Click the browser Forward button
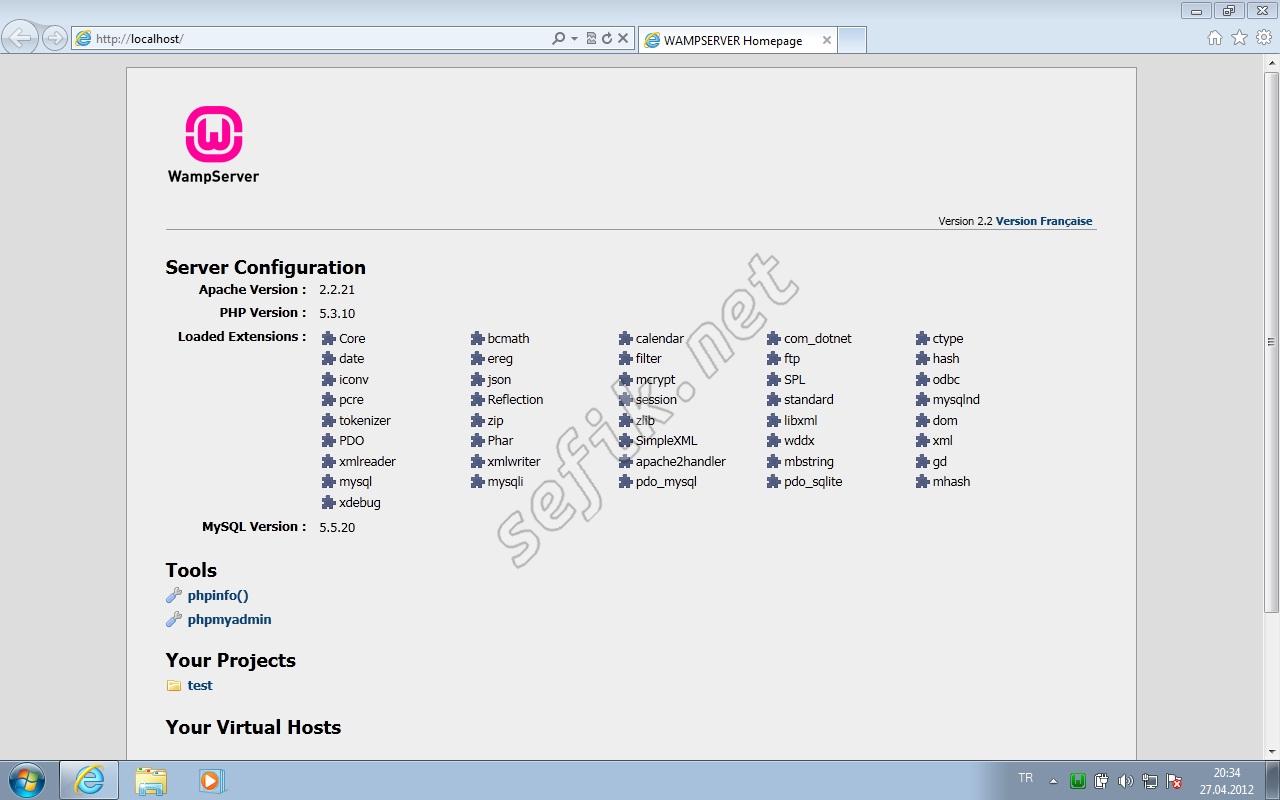1280x800 pixels. point(54,38)
